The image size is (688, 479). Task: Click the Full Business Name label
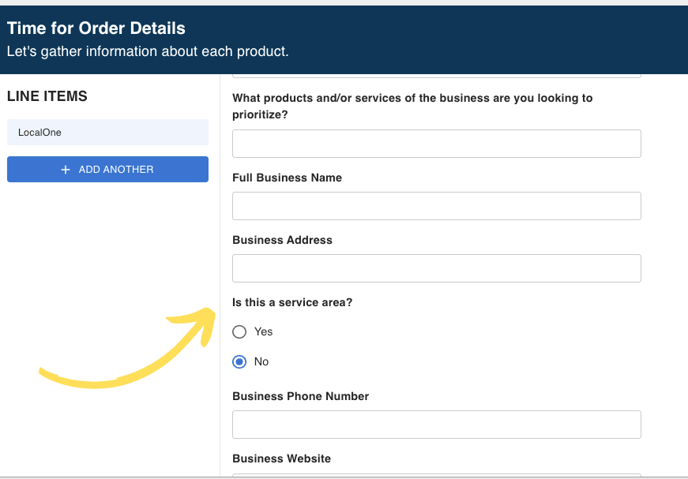(287, 178)
